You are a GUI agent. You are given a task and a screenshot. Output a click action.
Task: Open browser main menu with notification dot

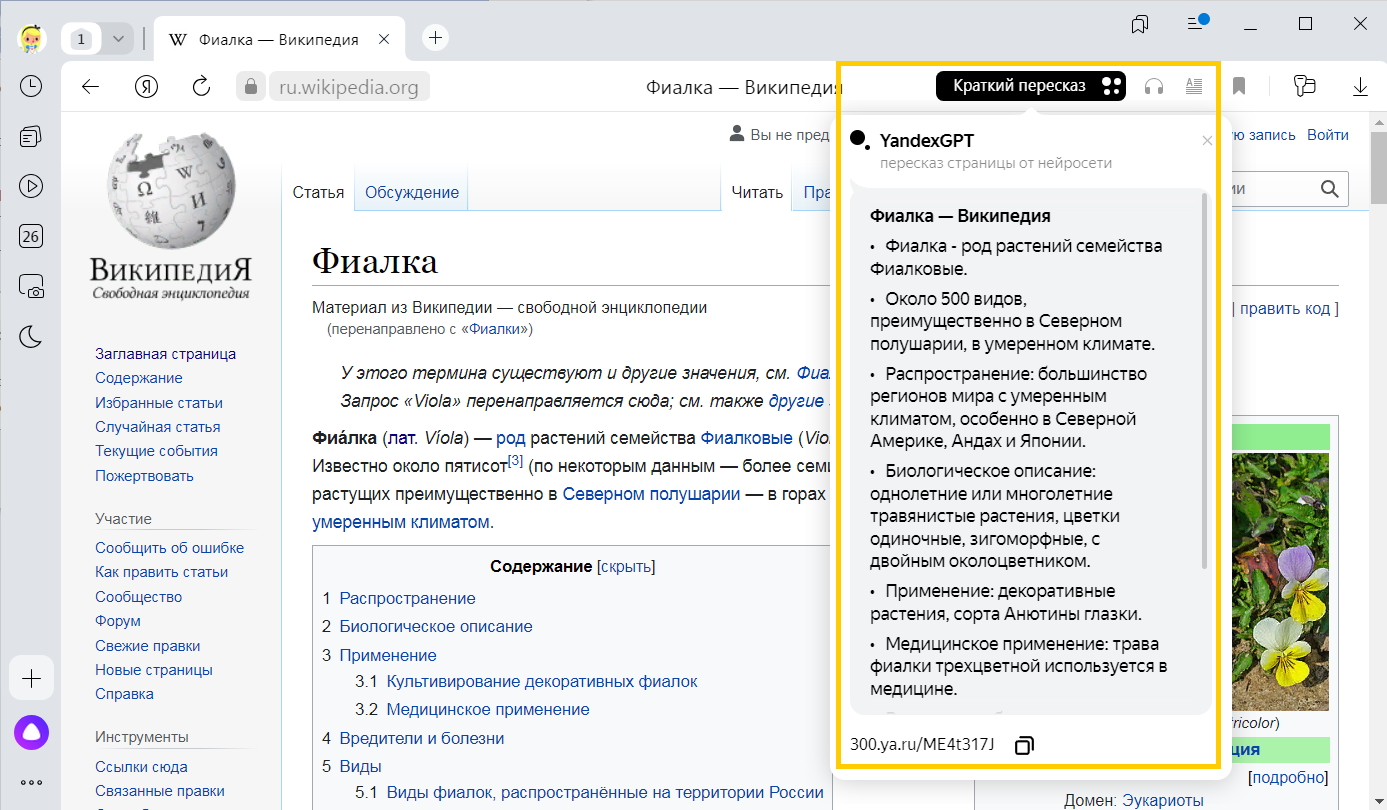(x=1196, y=22)
